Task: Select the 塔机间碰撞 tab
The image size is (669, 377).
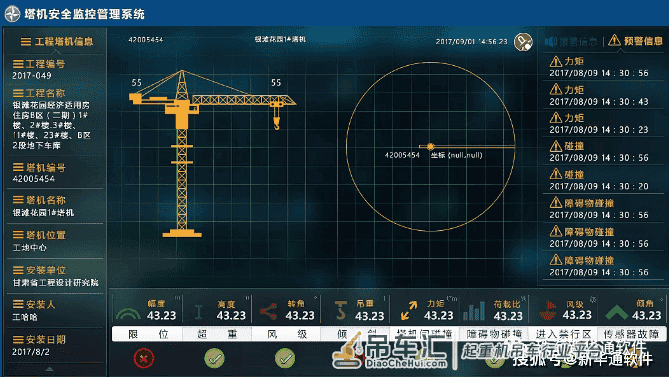Action: (425, 334)
